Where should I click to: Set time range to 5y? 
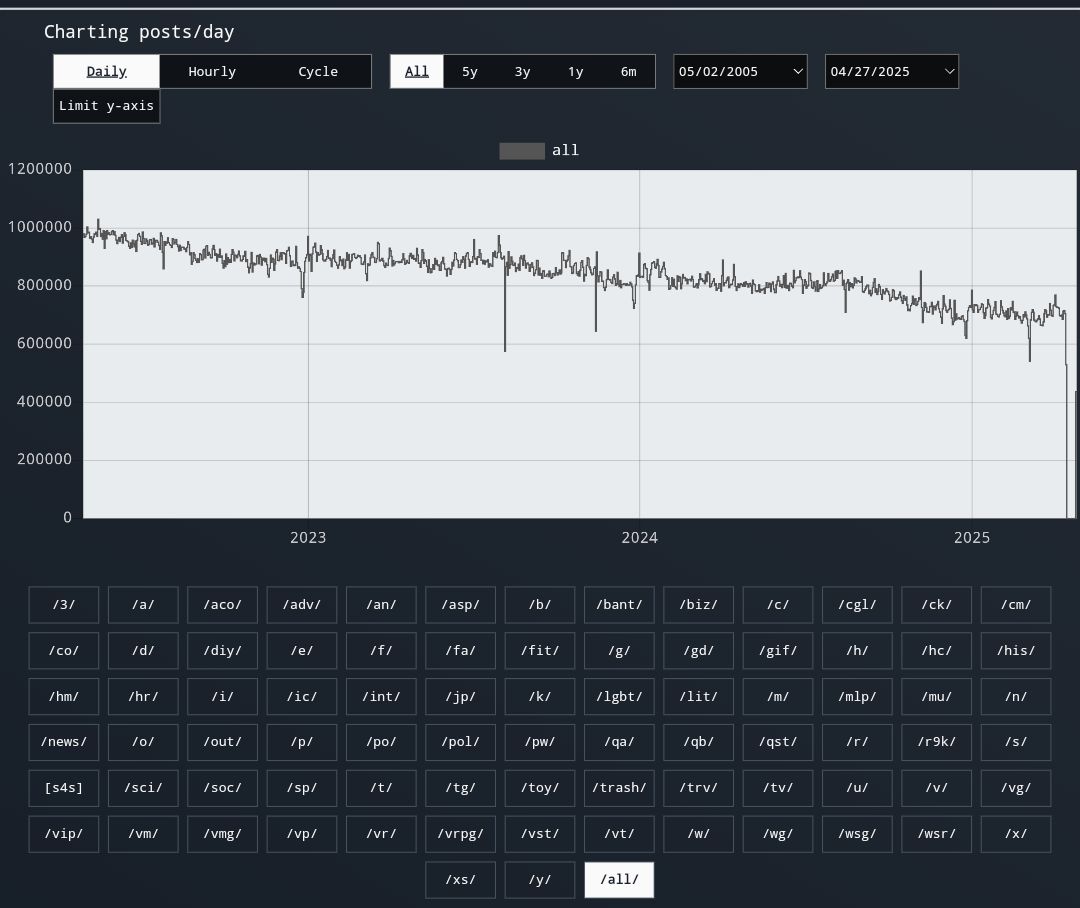tap(469, 72)
